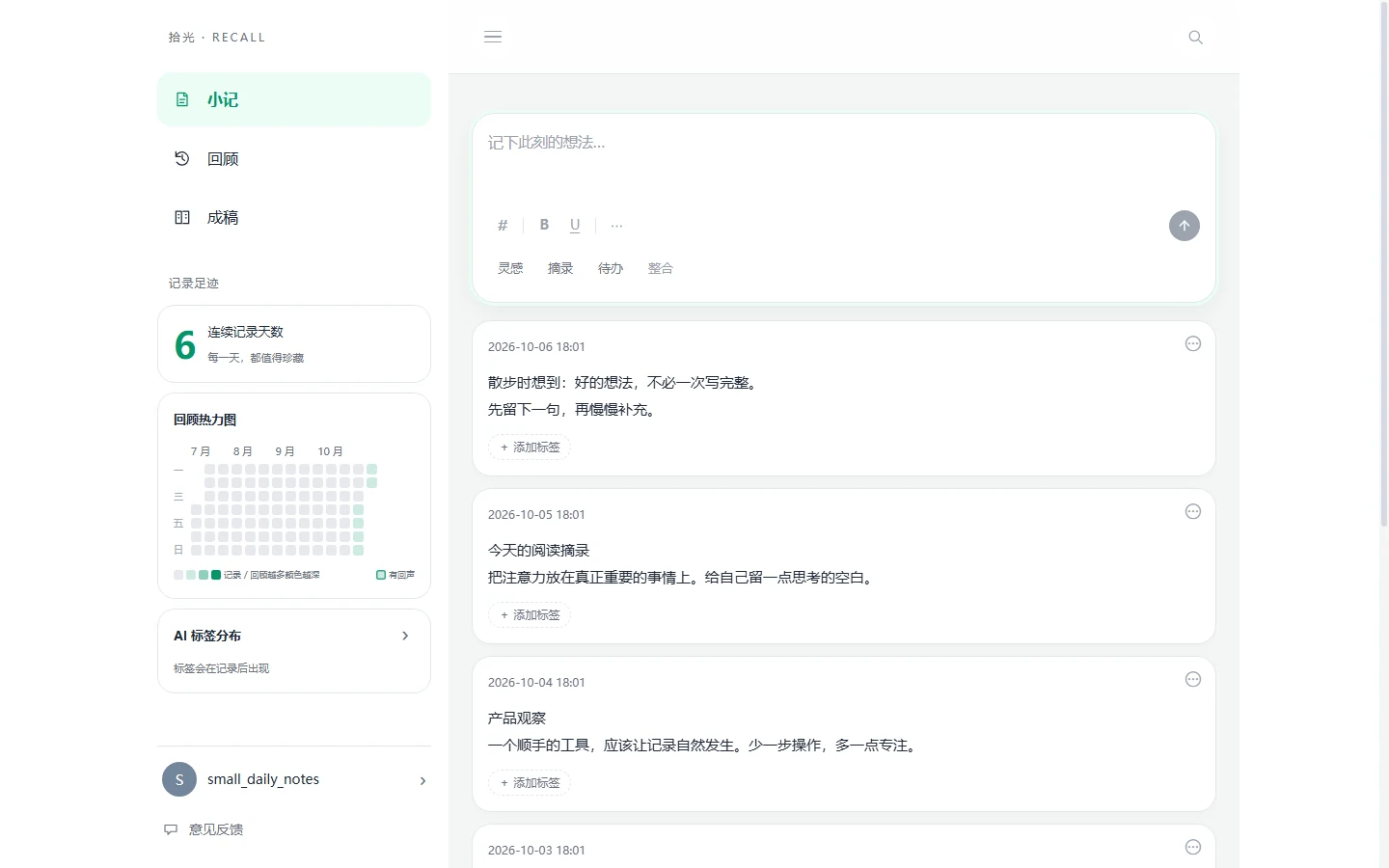Go to the 回顾 review section
1389x868 pixels.
click(294, 158)
